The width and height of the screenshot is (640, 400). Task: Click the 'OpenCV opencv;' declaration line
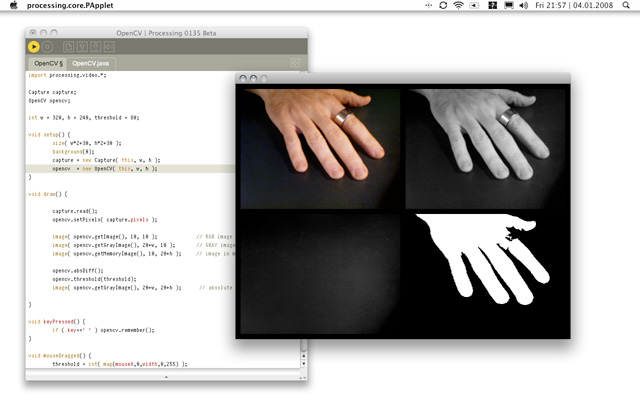49,100
